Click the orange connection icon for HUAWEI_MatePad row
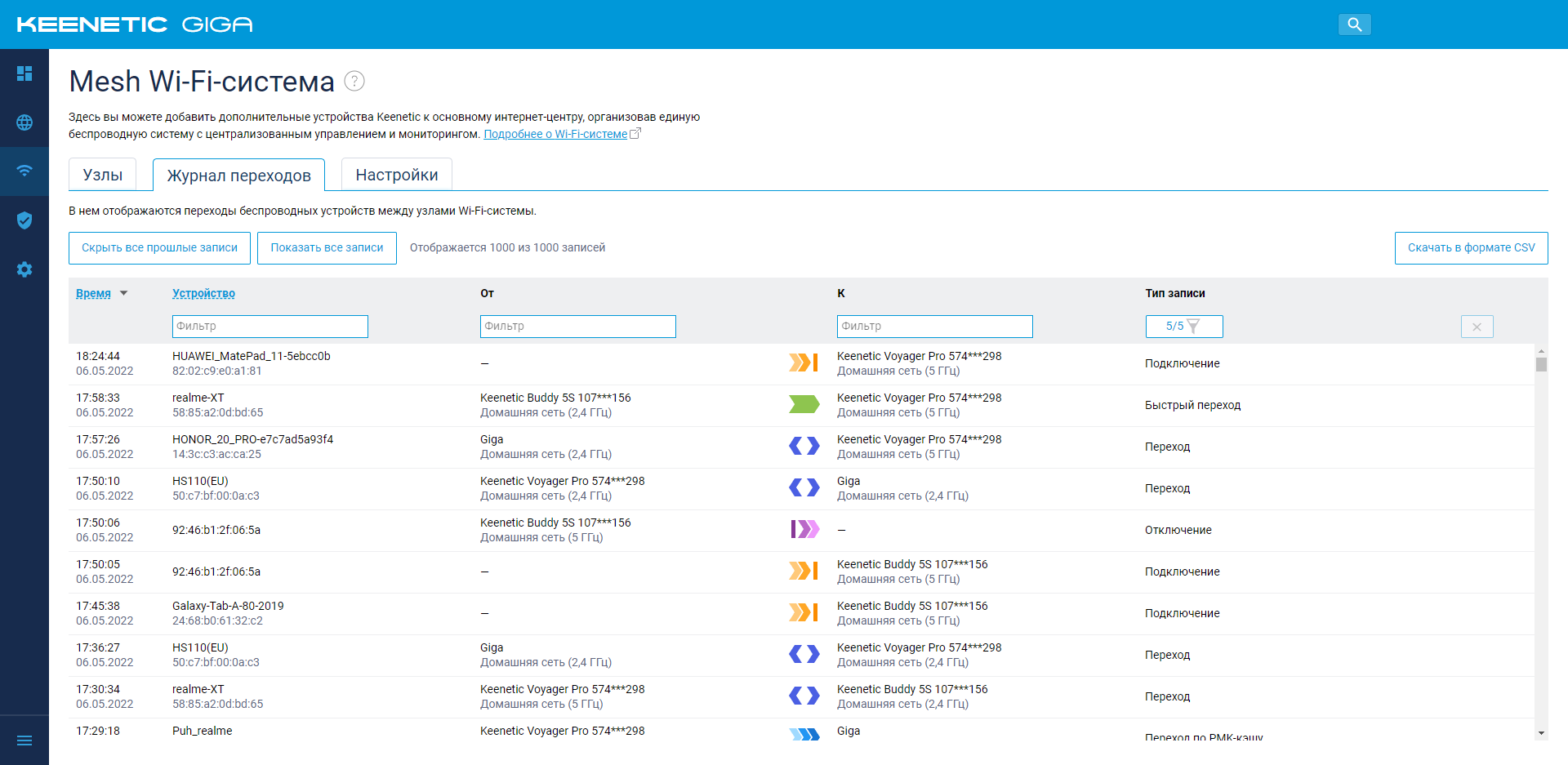1568x765 pixels. 804,362
